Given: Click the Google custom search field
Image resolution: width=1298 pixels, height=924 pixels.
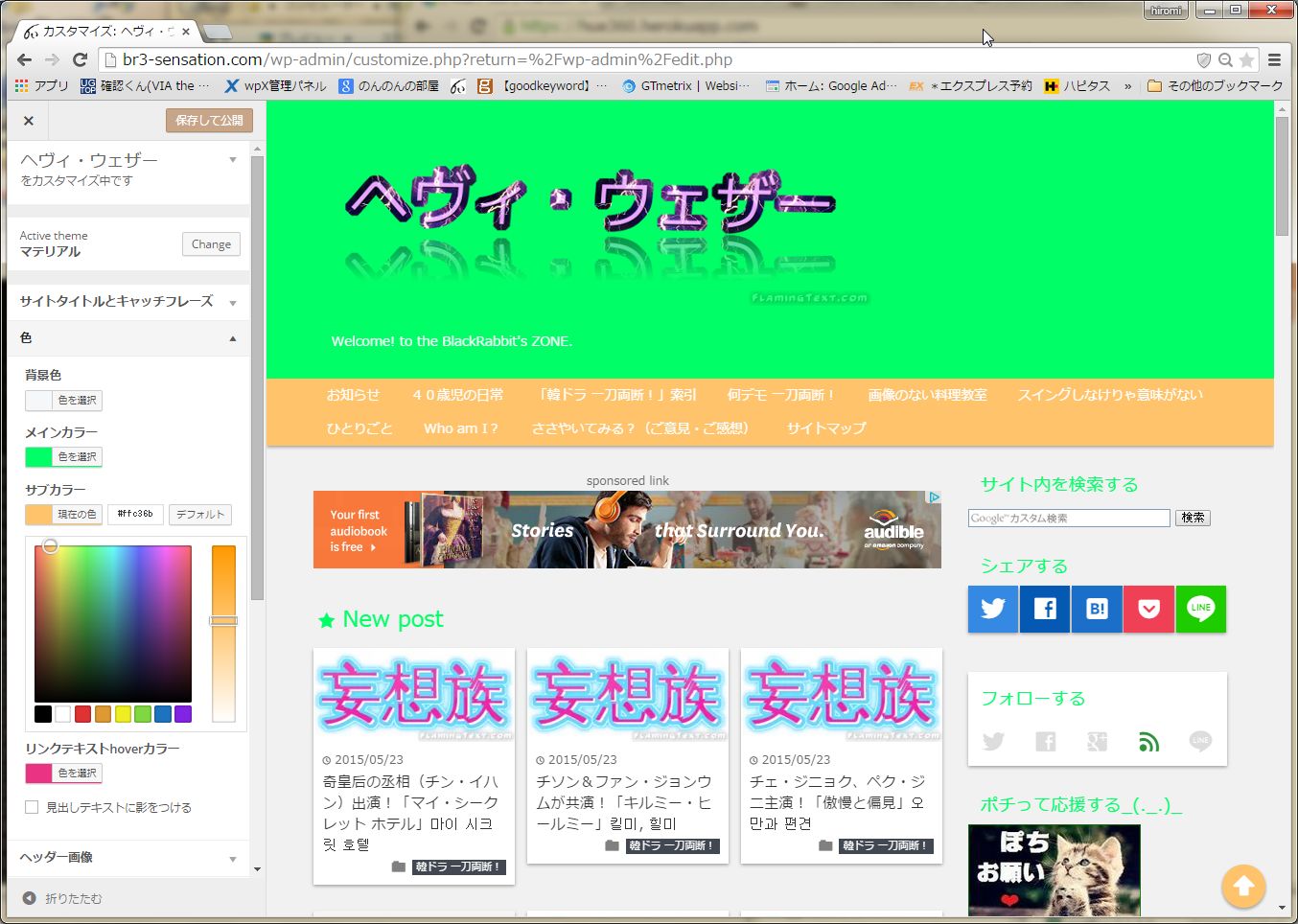Looking at the screenshot, I should pos(1068,519).
